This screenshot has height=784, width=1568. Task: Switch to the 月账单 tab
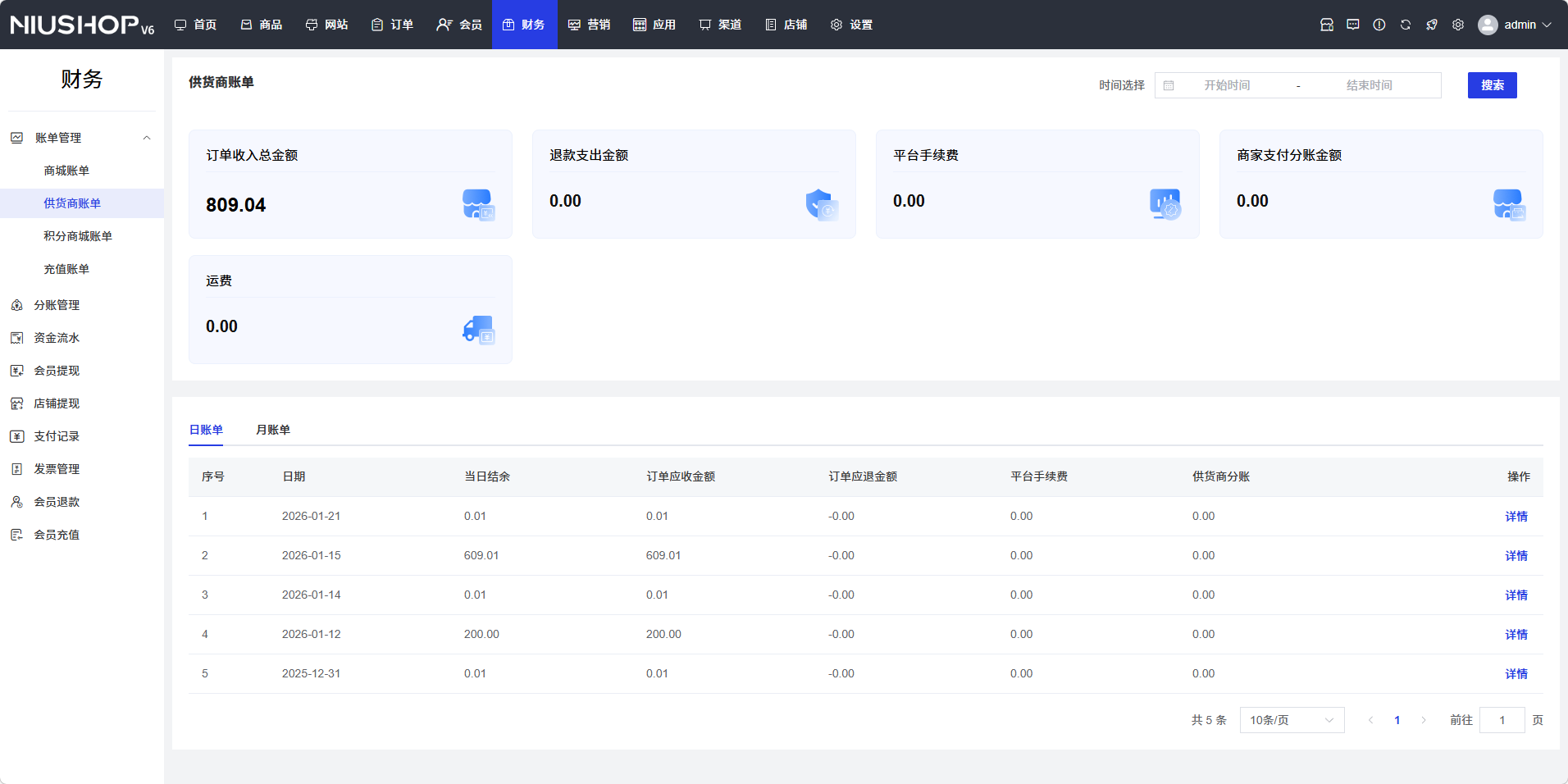coord(273,430)
